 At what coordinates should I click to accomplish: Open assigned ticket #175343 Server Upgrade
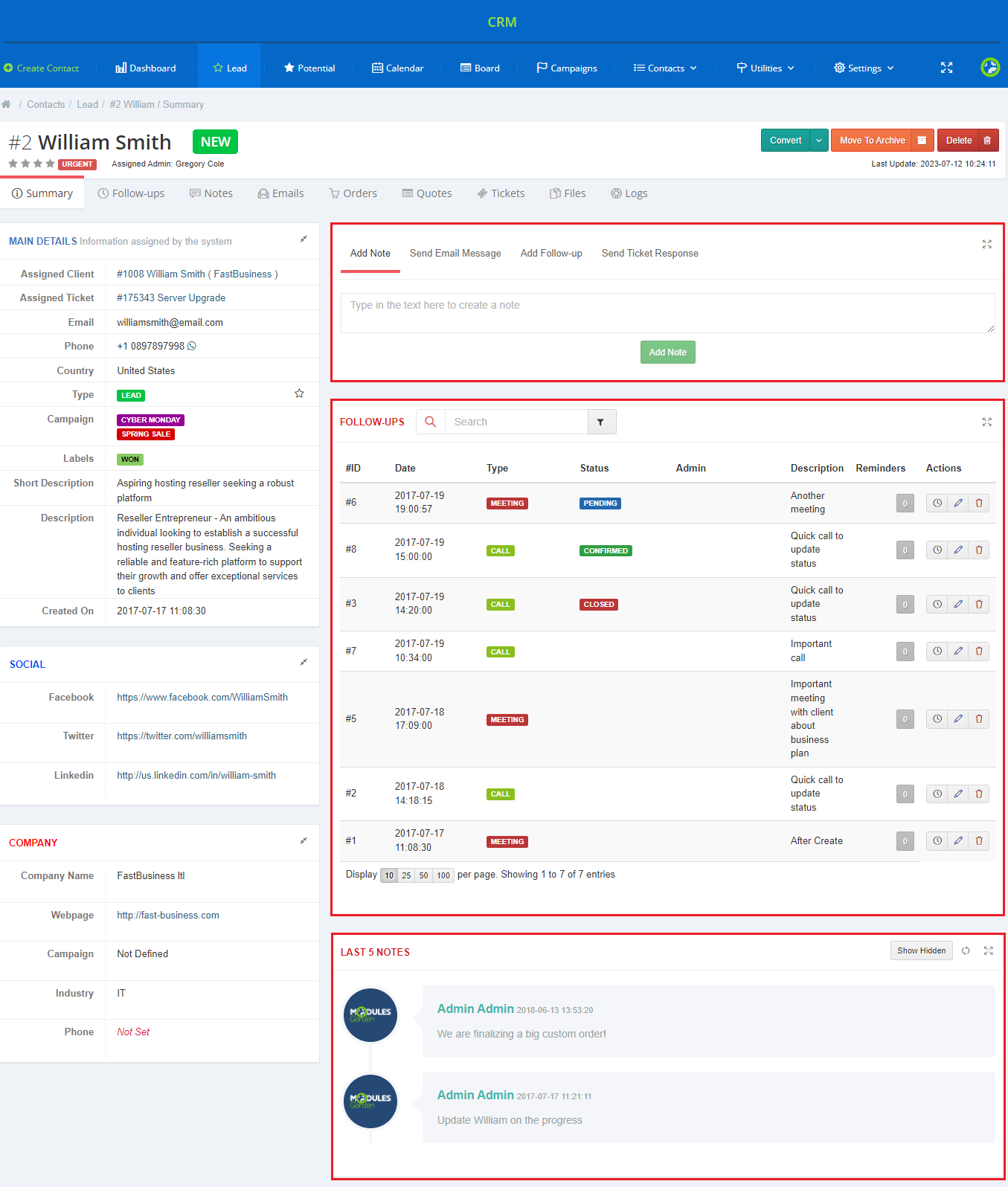171,297
